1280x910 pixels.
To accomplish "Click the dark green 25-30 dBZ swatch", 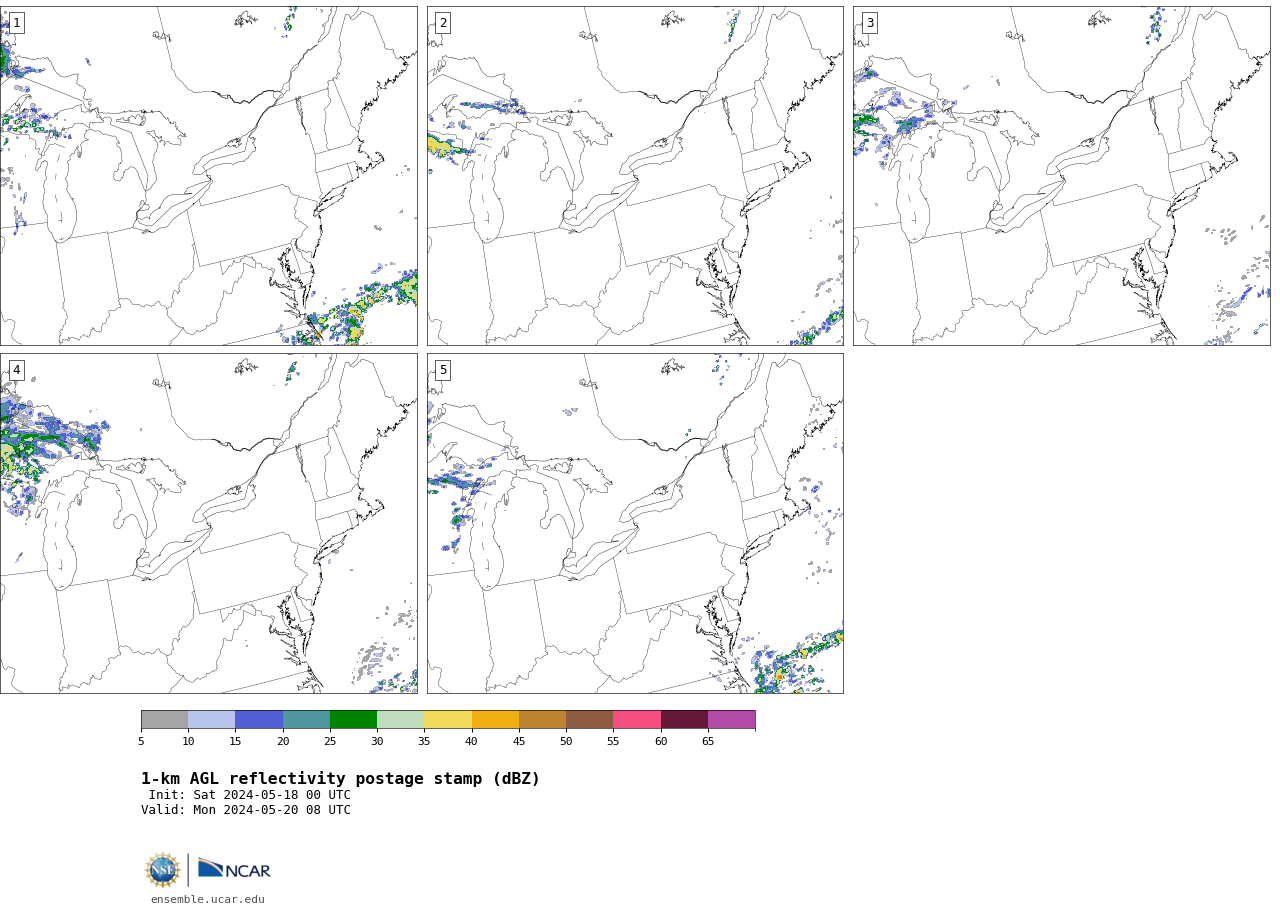I will 353,720.
